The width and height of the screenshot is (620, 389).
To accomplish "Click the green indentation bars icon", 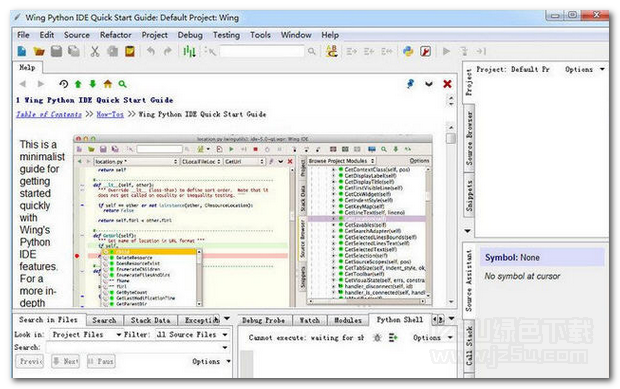I will tap(189, 51).
